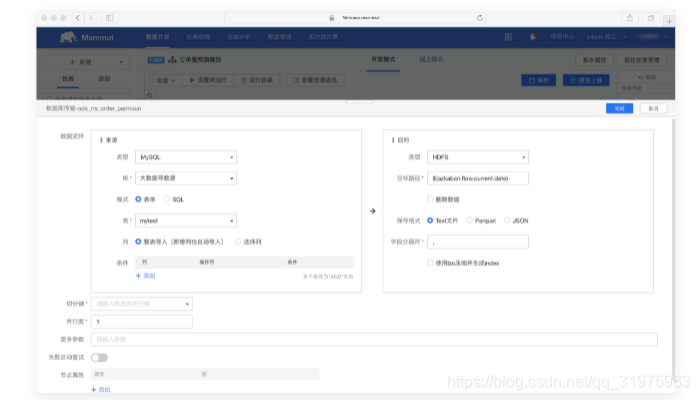Screen dimensions: 700x400
Task: Check the lzo compression index checkbox
Action: tap(430, 263)
